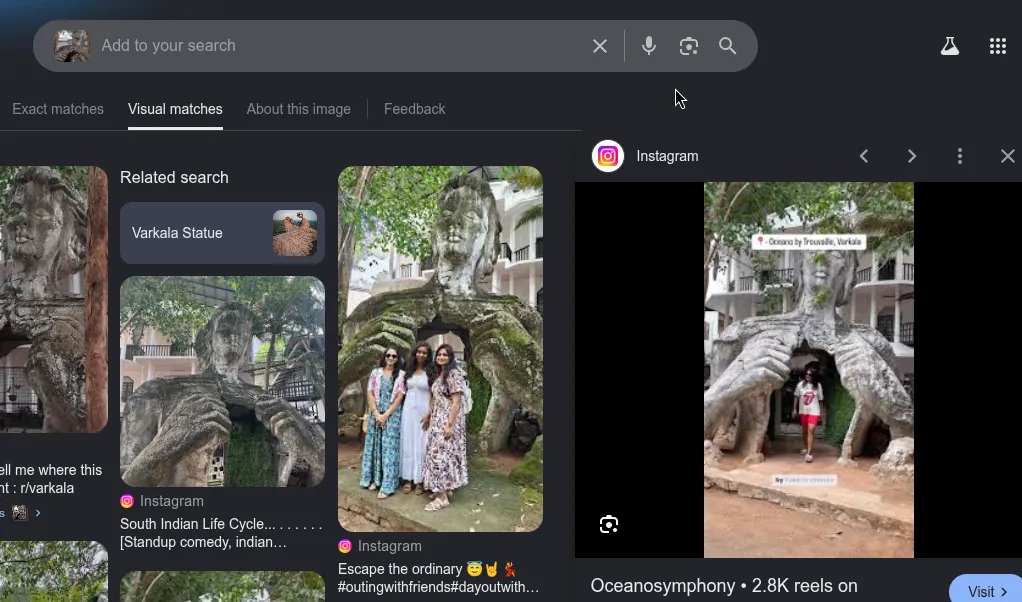Click the Instagram logo in preview panel
The image size is (1022, 602).
click(607, 156)
